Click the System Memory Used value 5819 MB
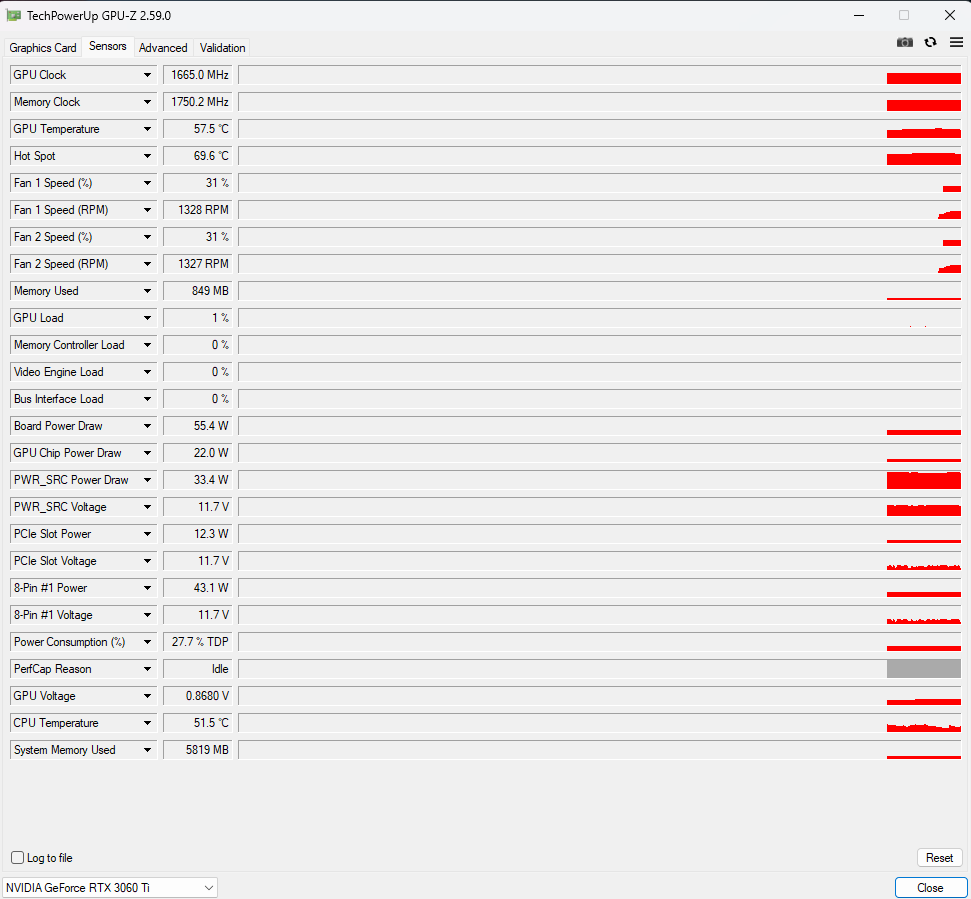 coord(198,750)
